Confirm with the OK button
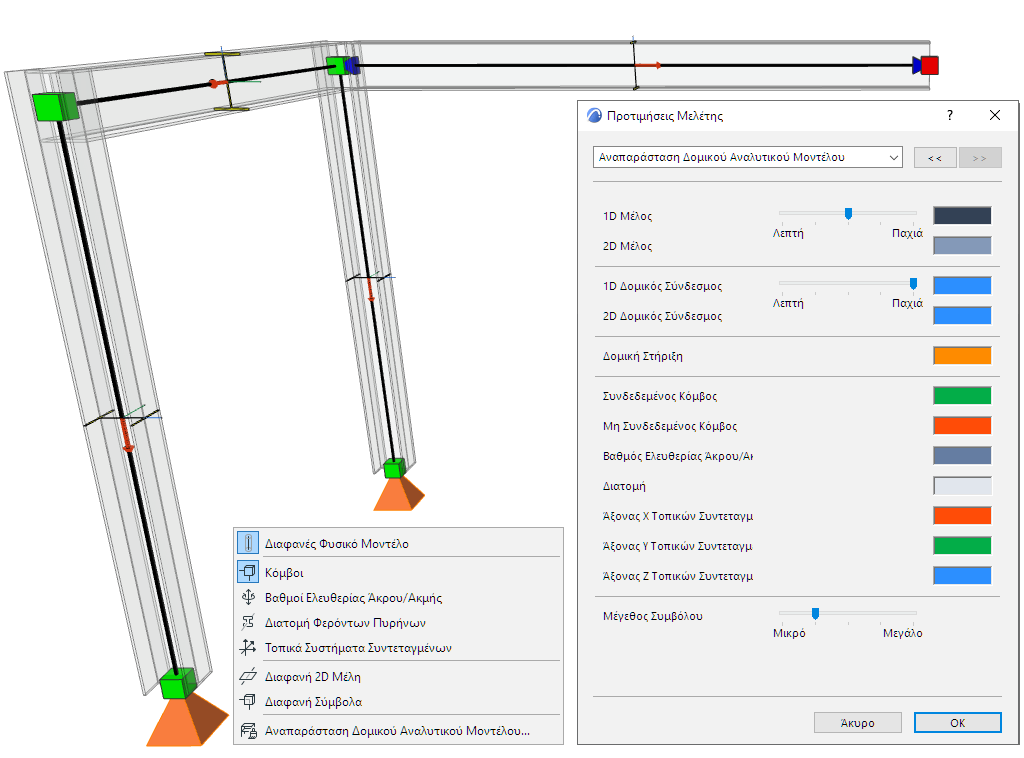 [957, 723]
